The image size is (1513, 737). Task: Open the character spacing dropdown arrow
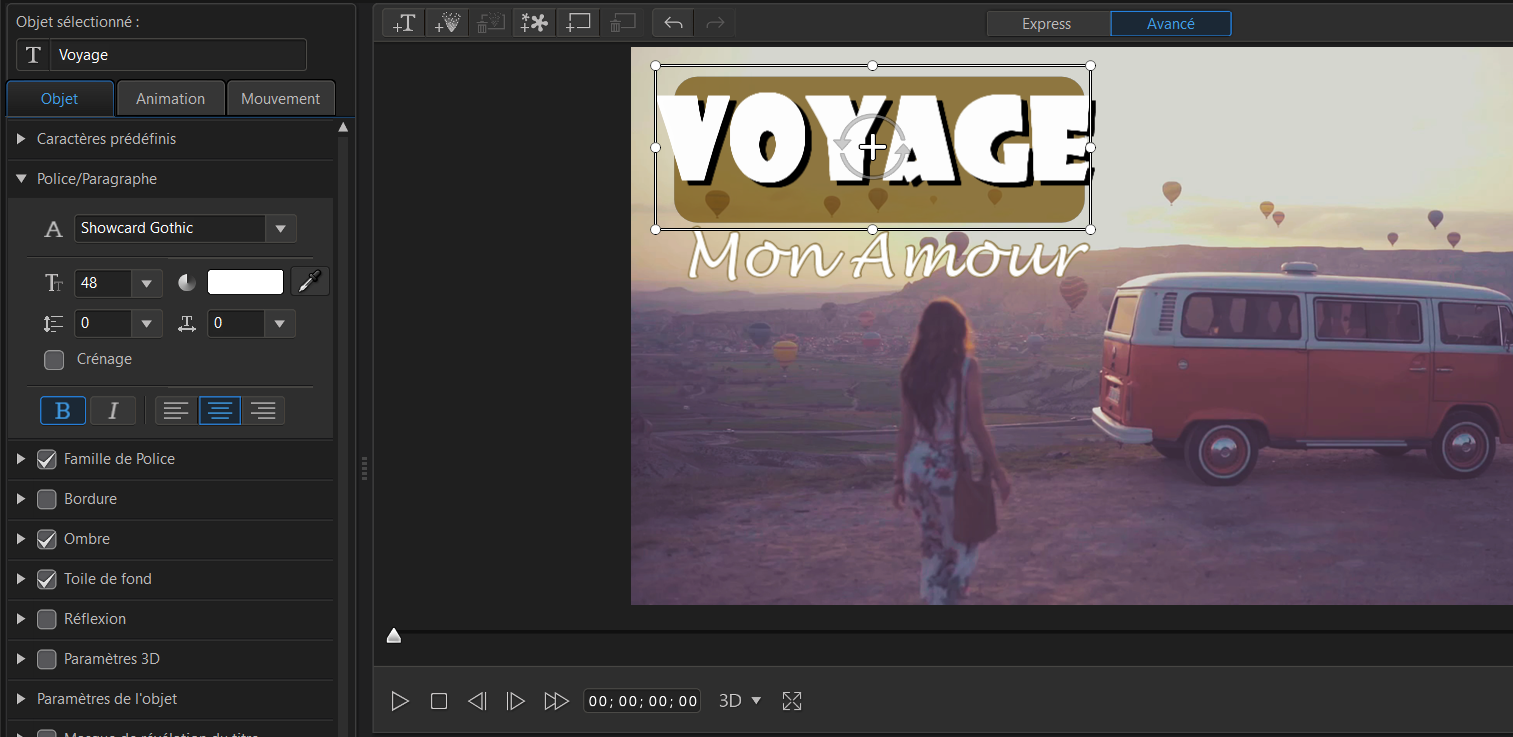click(280, 323)
